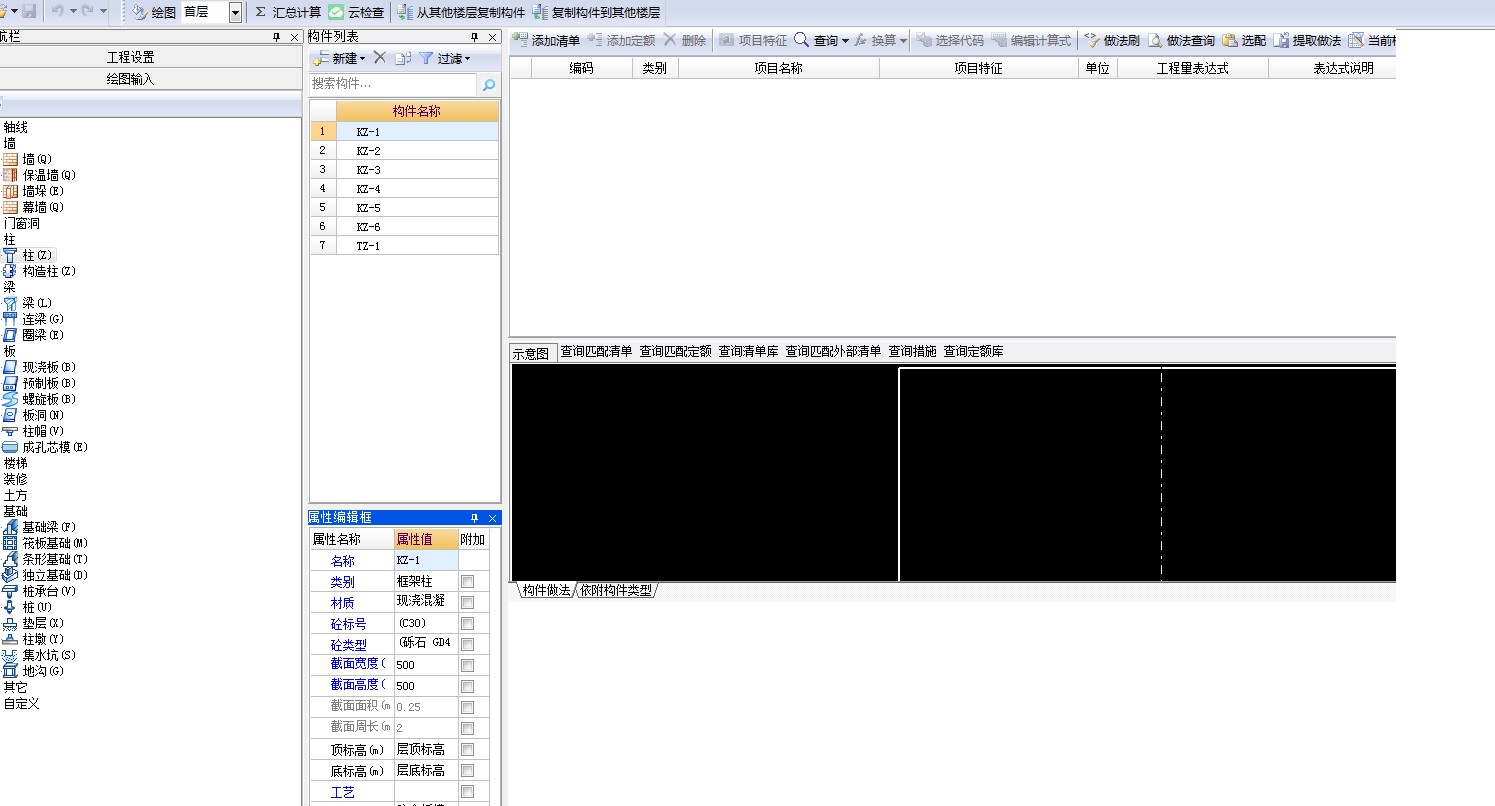Focus the 搜索构件 search field
The image size is (1495, 806).
click(x=394, y=85)
